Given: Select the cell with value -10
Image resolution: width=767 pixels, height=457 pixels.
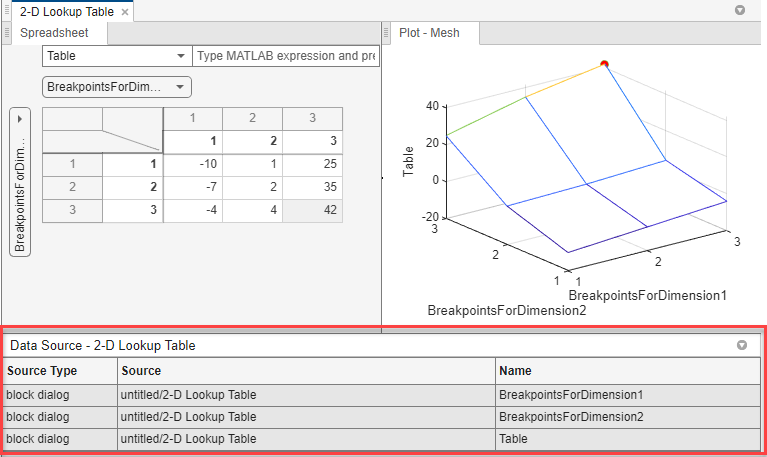Looking at the screenshot, I should (192, 163).
